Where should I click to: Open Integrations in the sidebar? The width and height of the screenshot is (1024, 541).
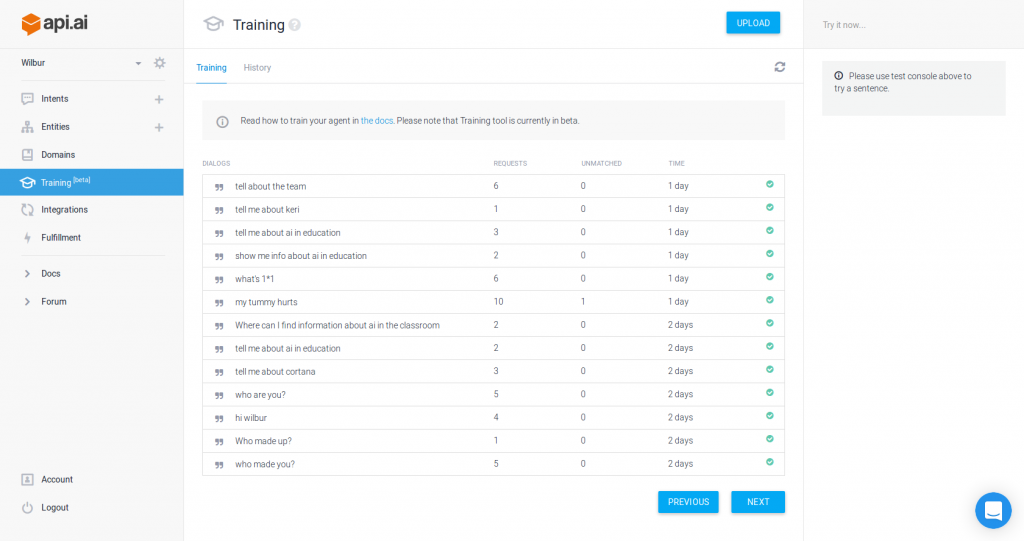[64, 210]
